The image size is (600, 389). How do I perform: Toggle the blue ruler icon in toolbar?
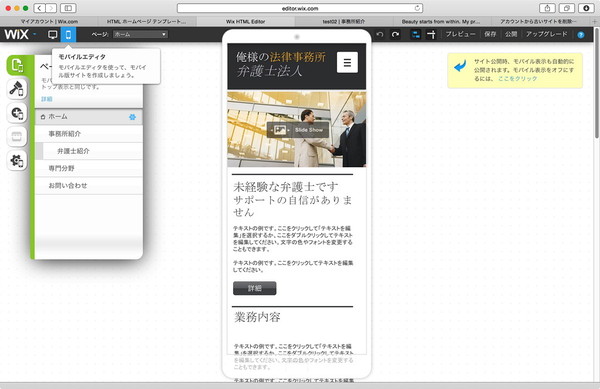(x=416, y=34)
